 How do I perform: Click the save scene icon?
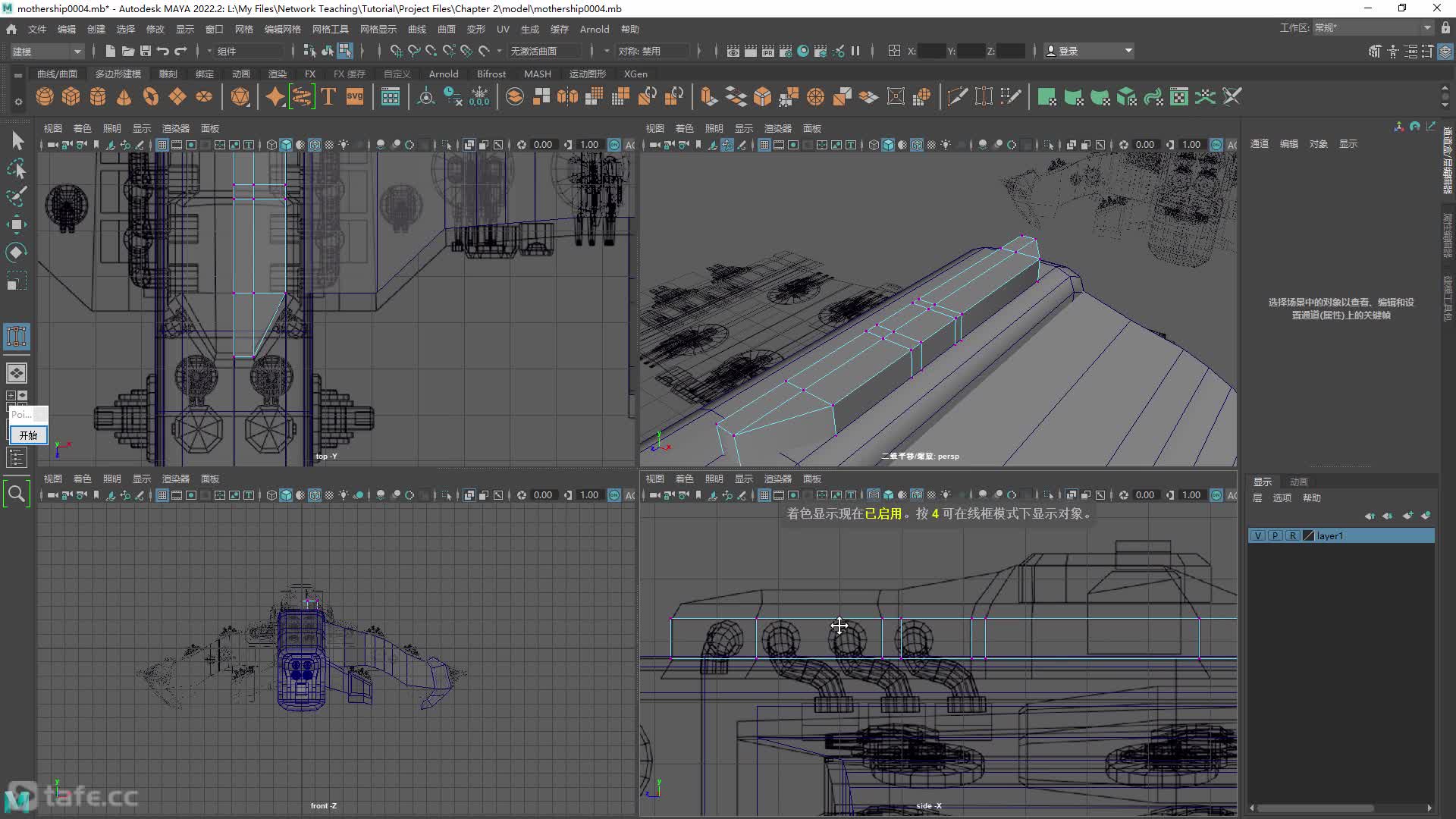tap(146, 51)
